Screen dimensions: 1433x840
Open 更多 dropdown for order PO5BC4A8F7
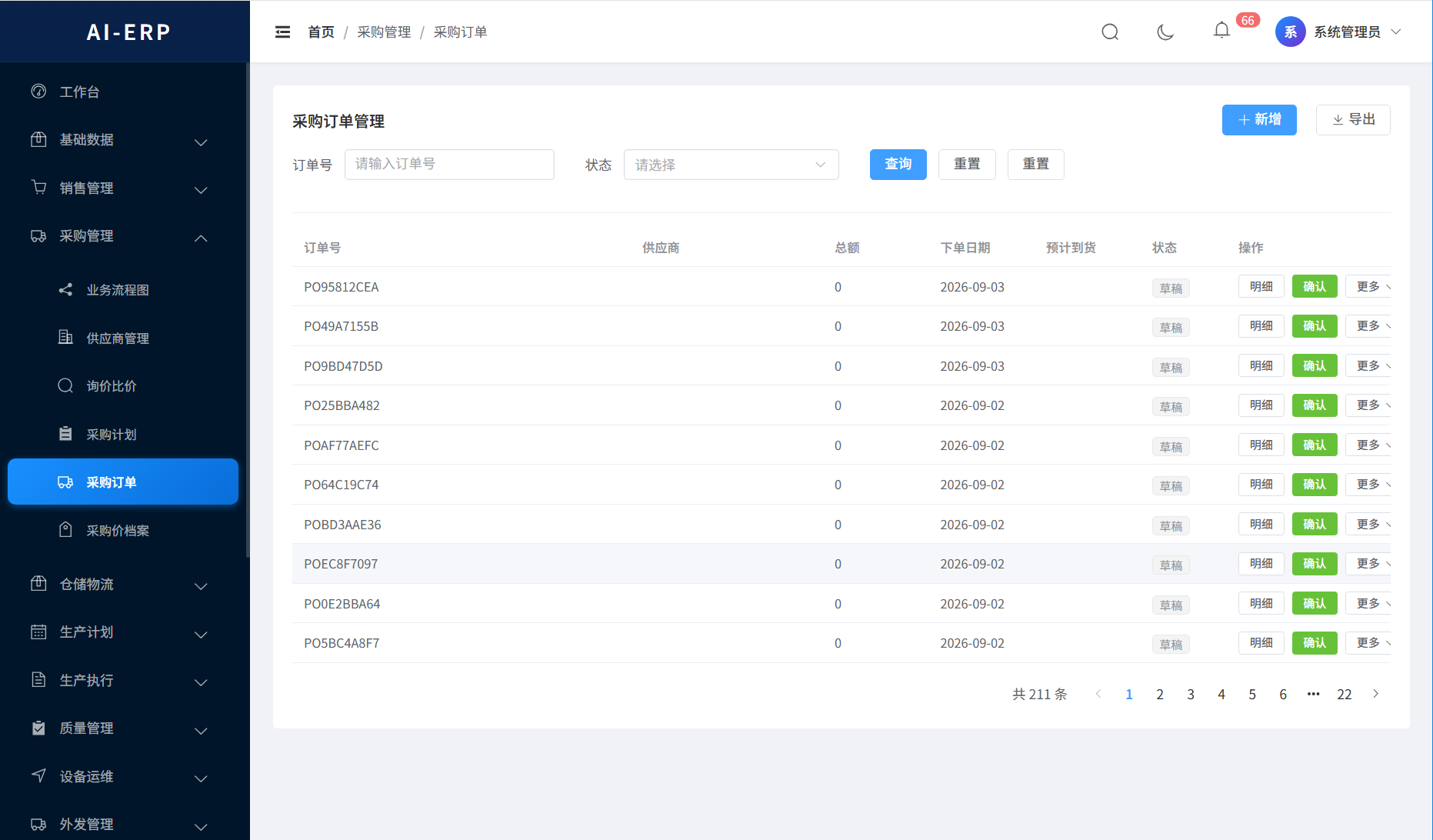tap(1369, 643)
